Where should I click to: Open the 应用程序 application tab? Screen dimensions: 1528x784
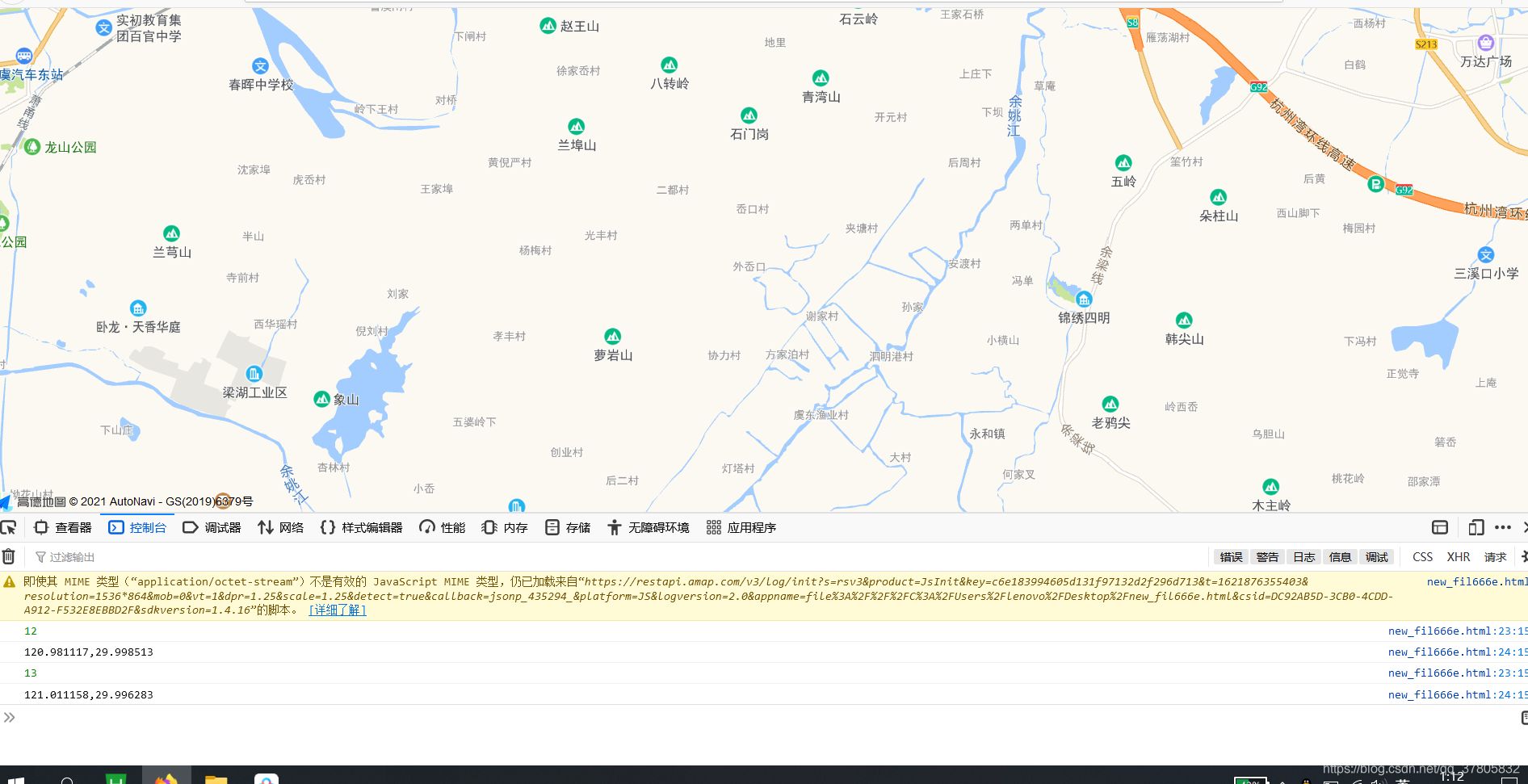point(741,527)
